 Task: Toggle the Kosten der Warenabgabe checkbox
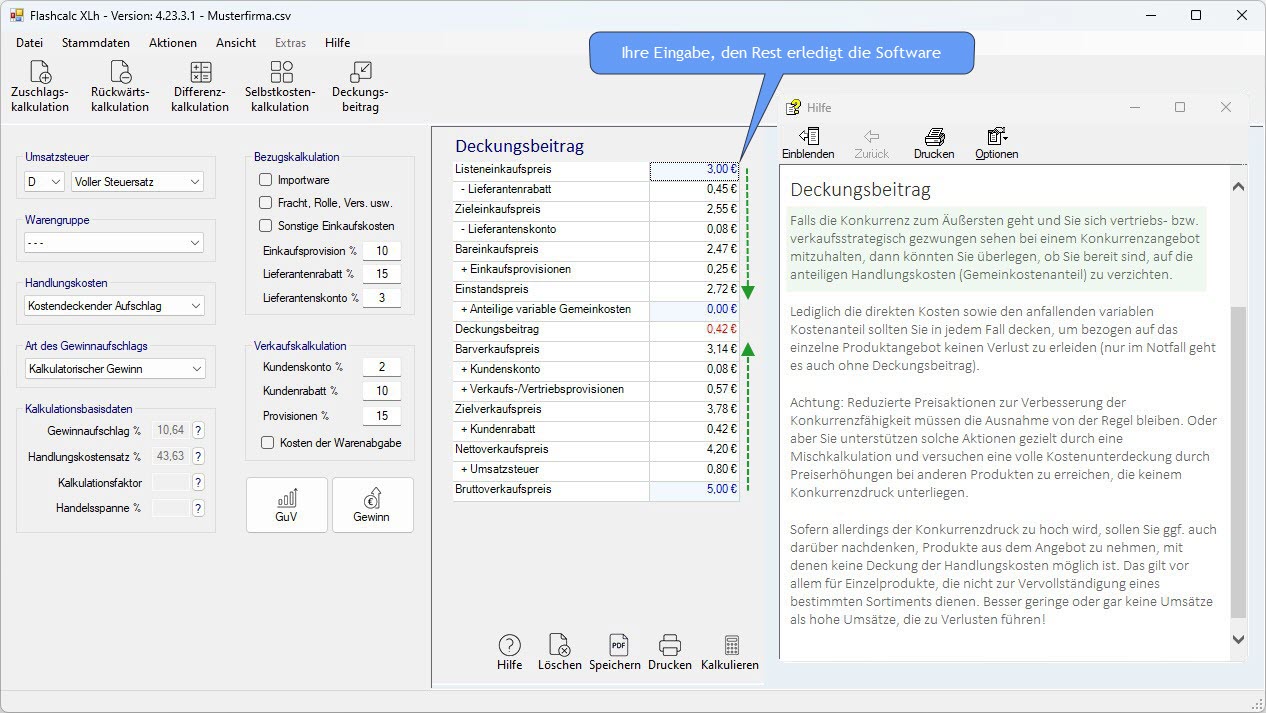pyautogui.click(x=267, y=443)
